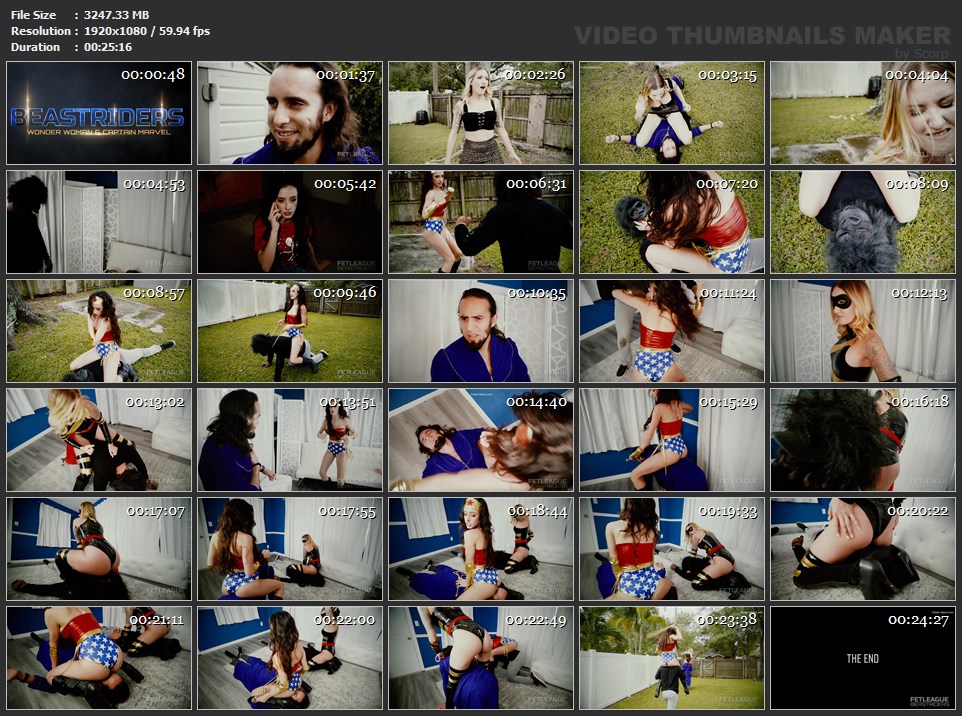The width and height of the screenshot is (962, 716).
Task: Open THE END frame at 00:24:27
Action: (863, 658)
